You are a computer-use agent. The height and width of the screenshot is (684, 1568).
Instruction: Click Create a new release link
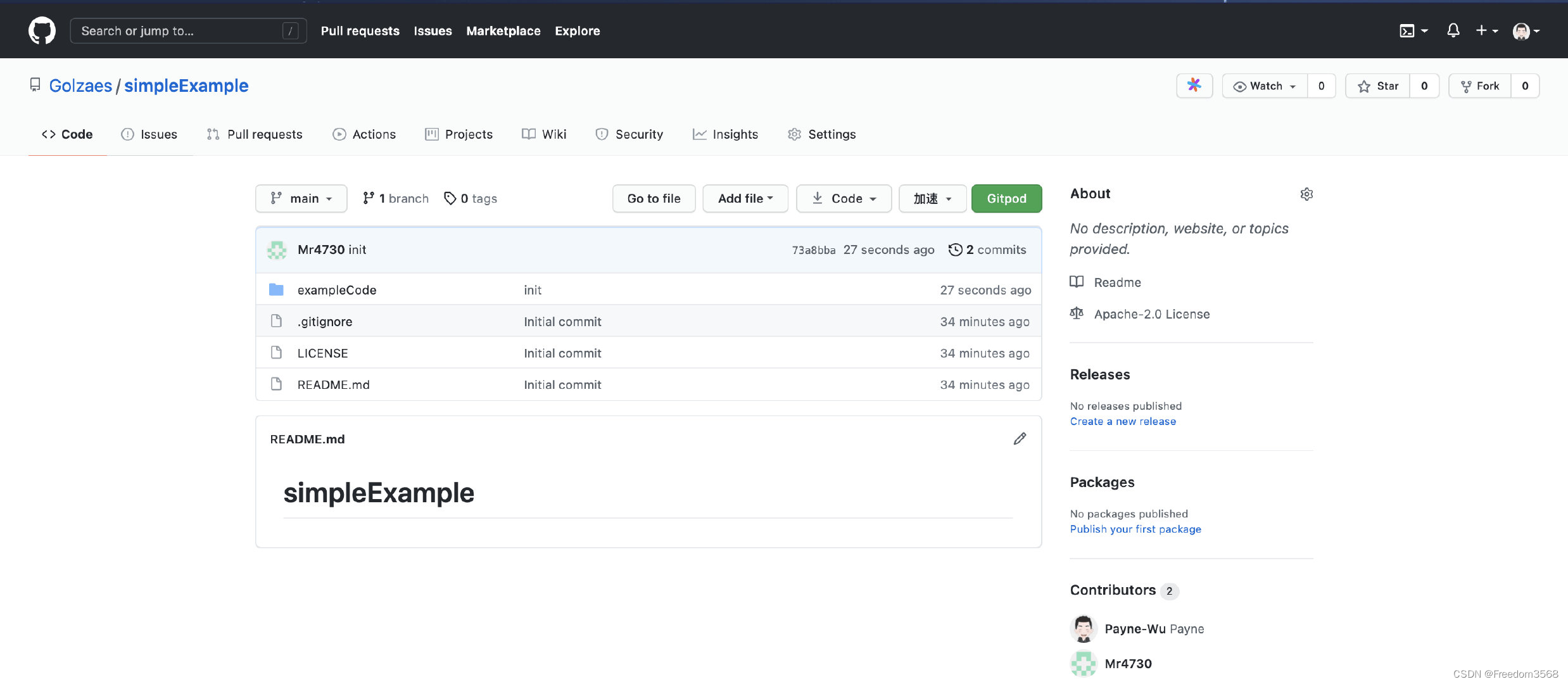click(1123, 421)
